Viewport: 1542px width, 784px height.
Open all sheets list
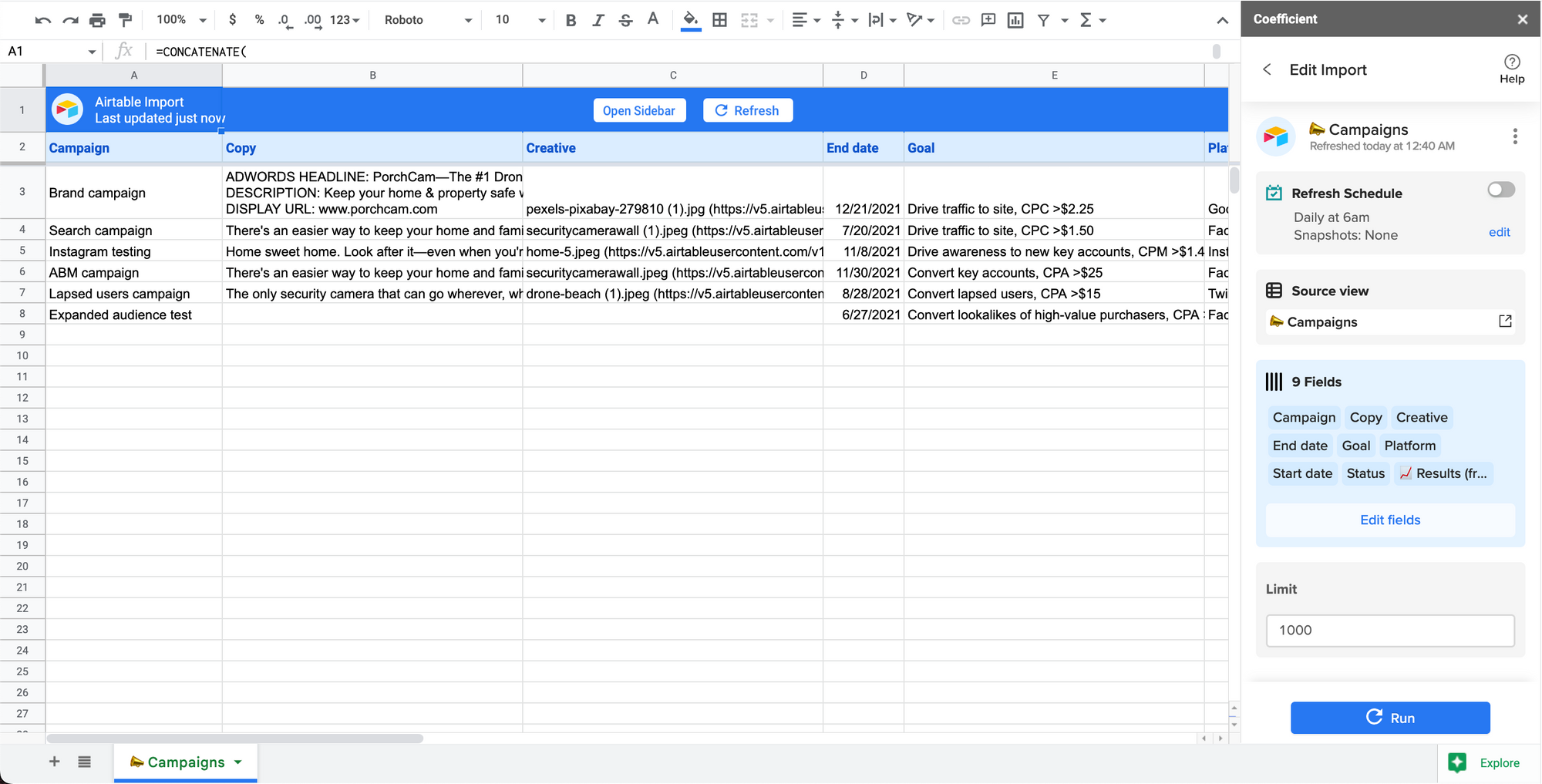click(85, 762)
